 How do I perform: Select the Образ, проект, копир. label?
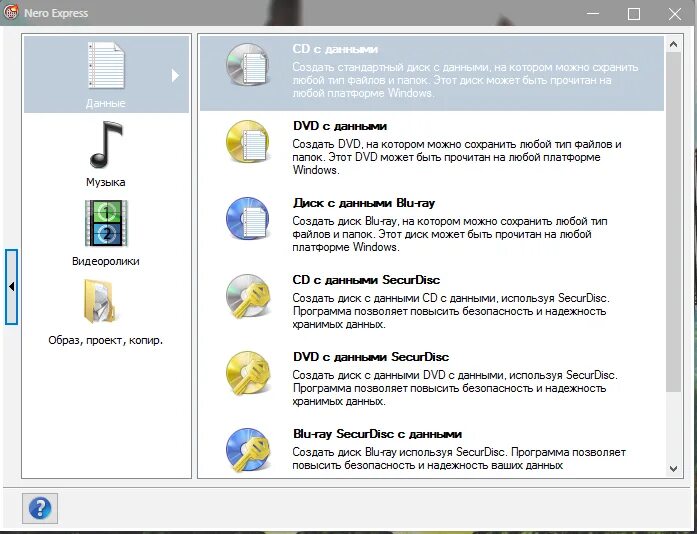click(106, 340)
